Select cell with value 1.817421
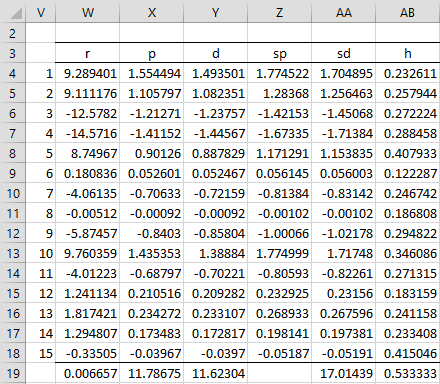The height and width of the screenshot is (384, 440). 88,313
